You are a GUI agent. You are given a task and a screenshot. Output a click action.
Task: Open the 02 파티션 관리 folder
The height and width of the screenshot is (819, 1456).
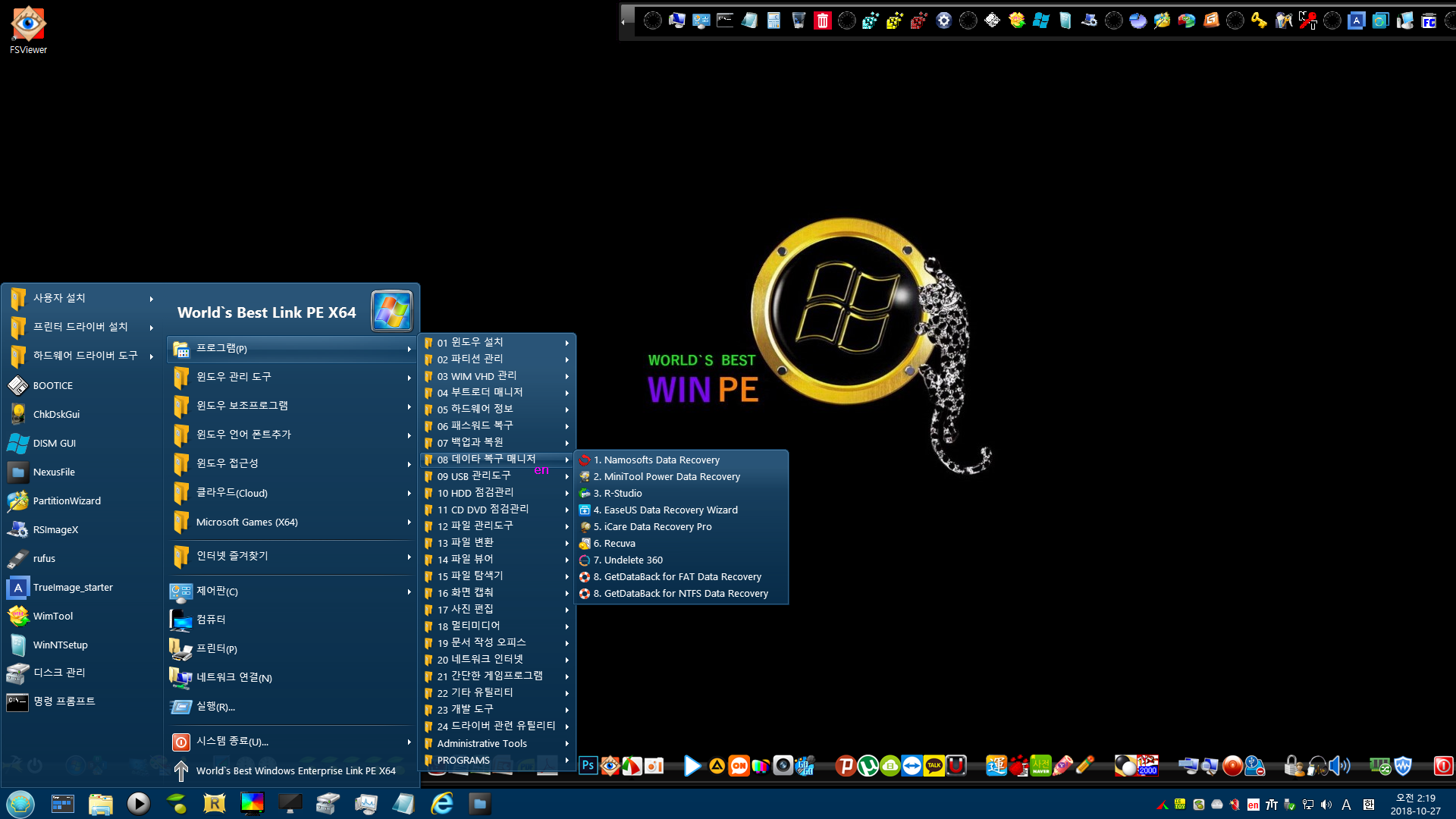[x=497, y=359]
